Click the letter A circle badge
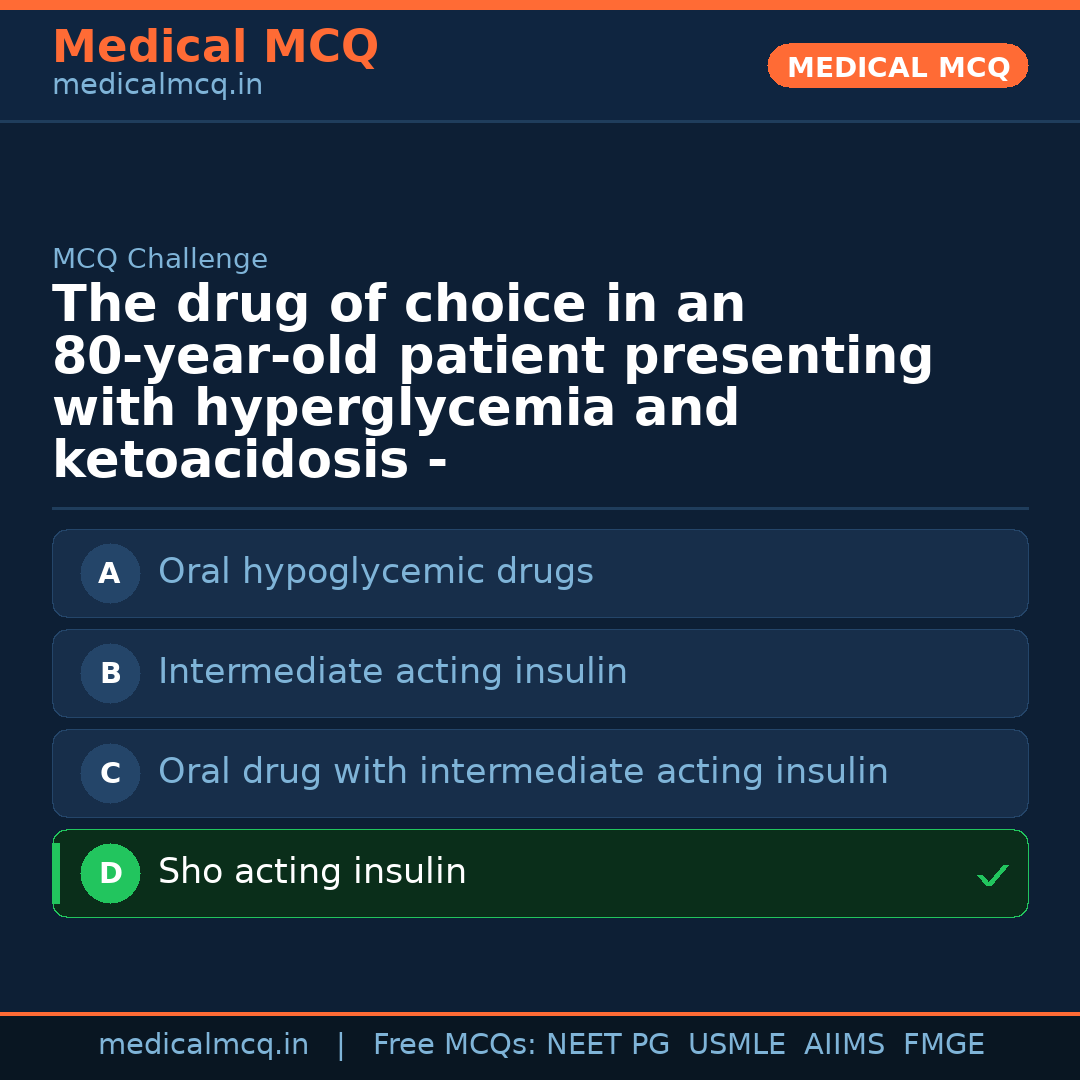The image size is (1080, 1080). (x=110, y=574)
